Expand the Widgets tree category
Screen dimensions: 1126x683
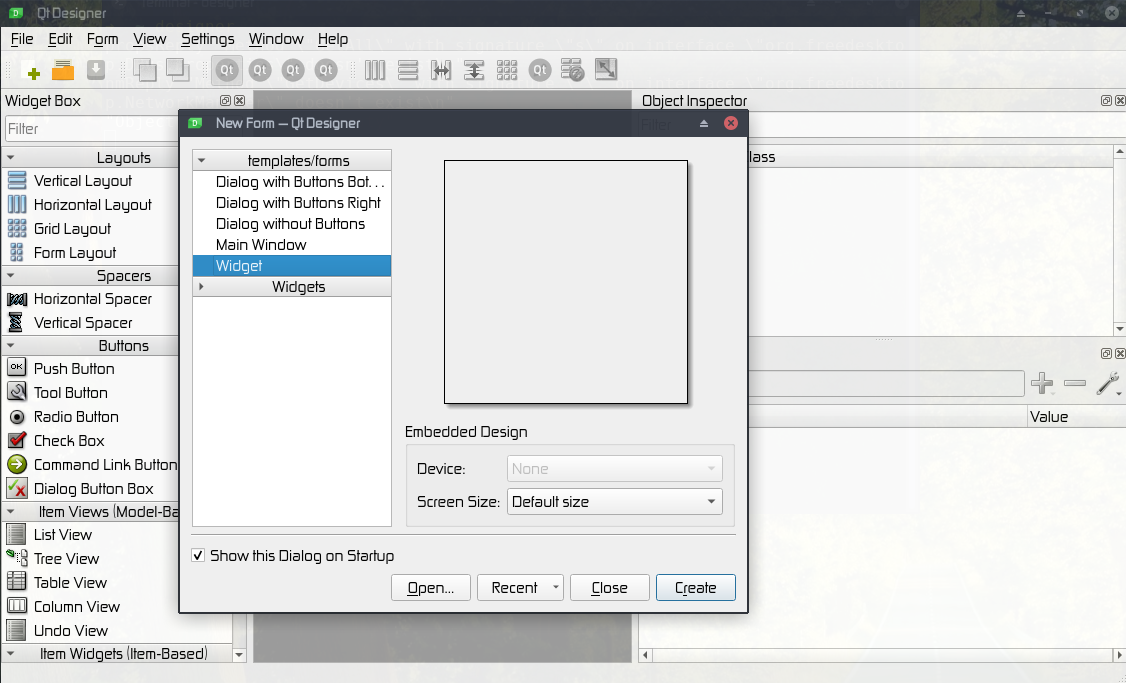coord(201,287)
